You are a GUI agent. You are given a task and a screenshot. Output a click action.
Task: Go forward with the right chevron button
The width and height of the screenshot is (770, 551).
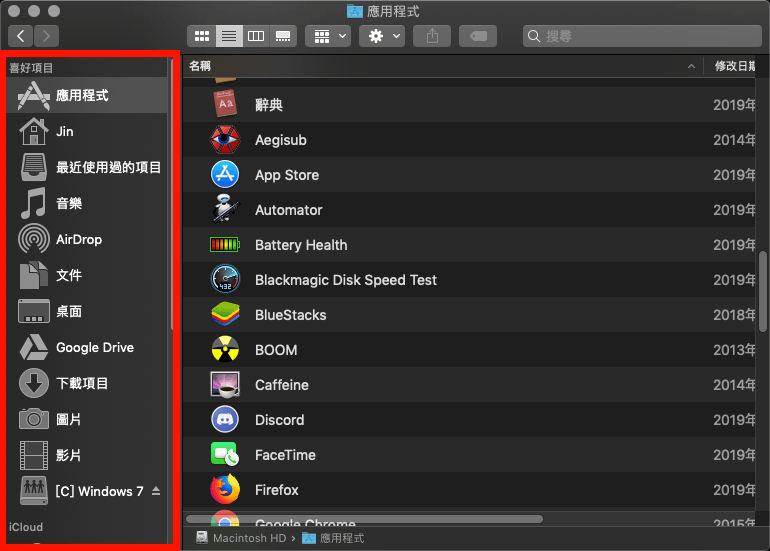point(46,36)
